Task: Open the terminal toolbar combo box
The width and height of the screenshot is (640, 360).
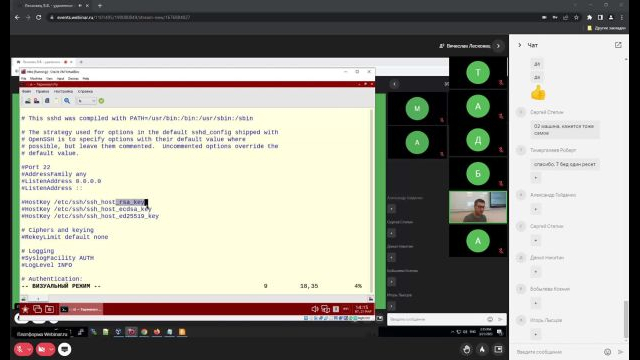Action: pyautogui.click(x=86, y=101)
